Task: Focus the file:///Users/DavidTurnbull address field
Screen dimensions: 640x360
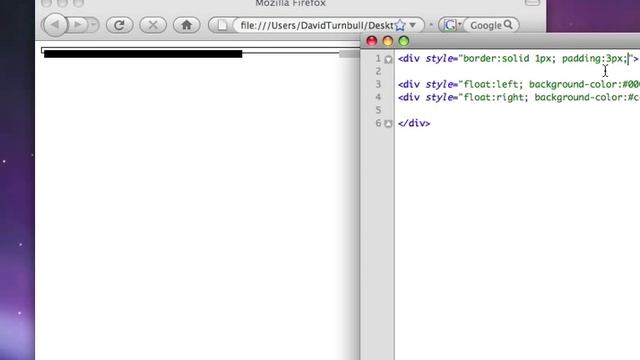Action: tap(316, 25)
